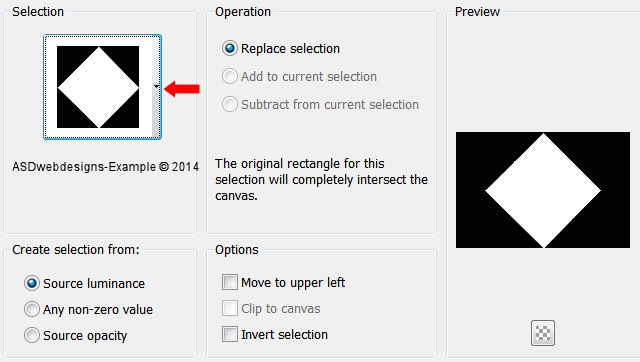Toggle the checkerboard transparency preview icon
Screen dimensions: 640x362
coord(542,333)
